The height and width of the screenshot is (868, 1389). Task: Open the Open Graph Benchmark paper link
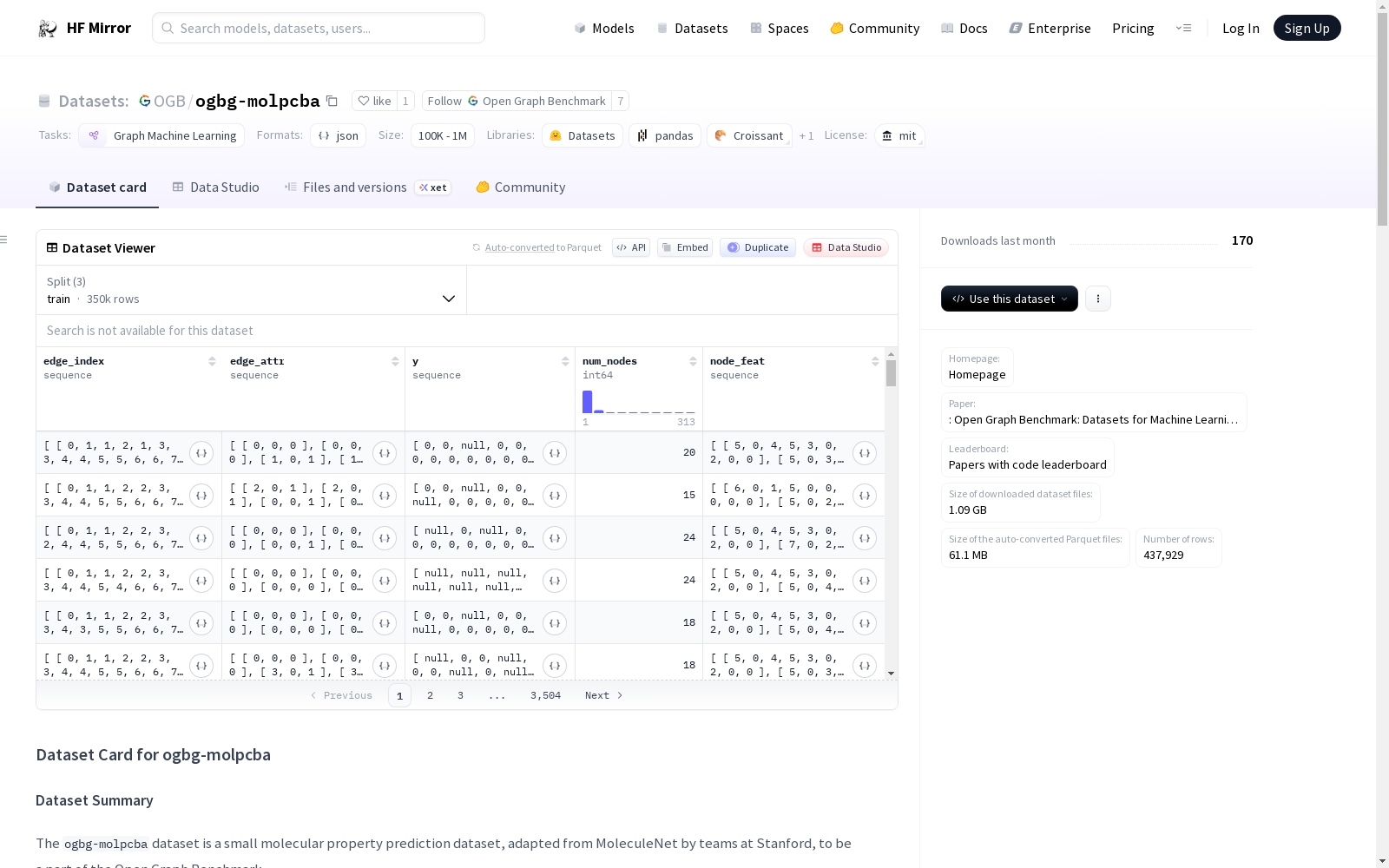[x=1094, y=420]
